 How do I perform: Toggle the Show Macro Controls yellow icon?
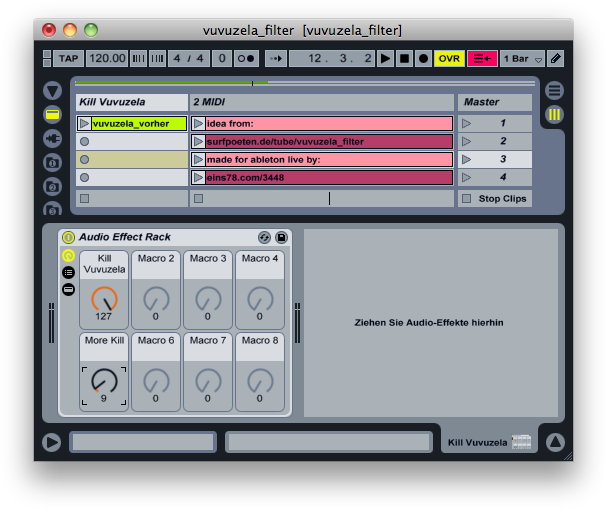tap(68, 256)
